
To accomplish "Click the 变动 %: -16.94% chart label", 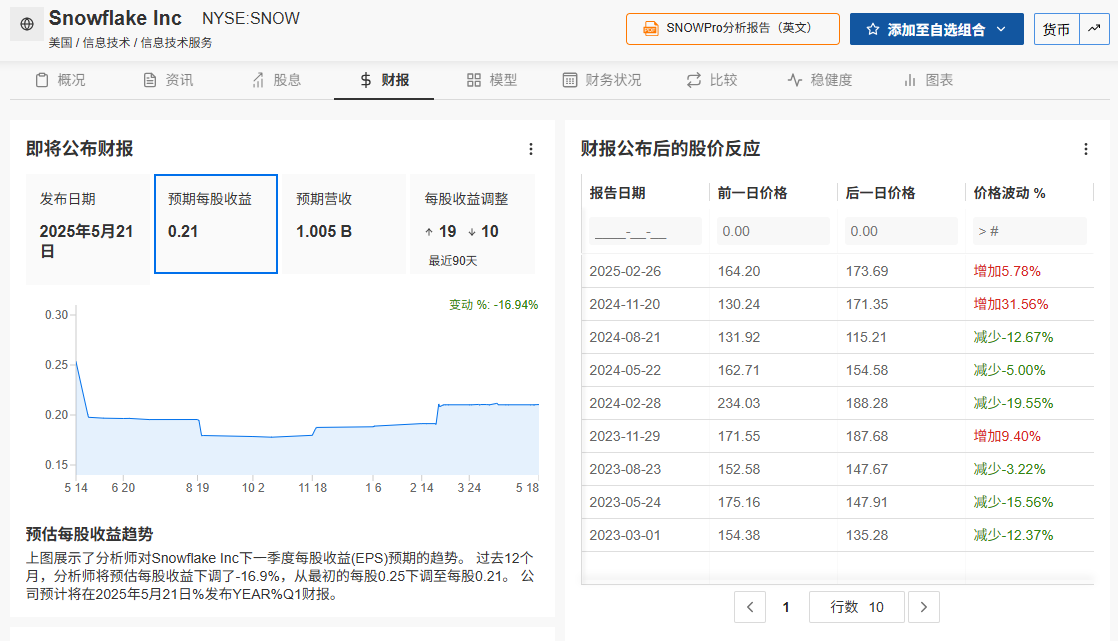I will [x=493, y=304].
